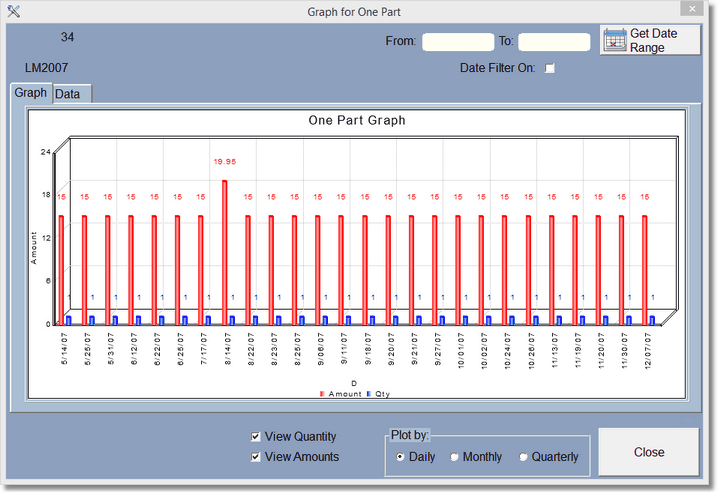Choose Quarterly plotting
718x494 pixels.
[x=523, y=457]
